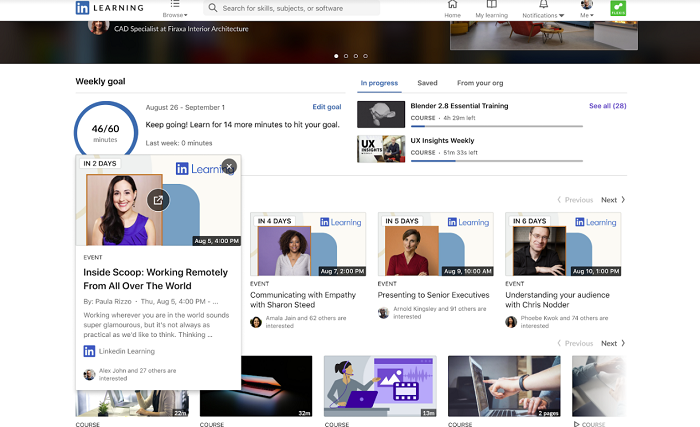Screen dimensions: 700x427
Task: Click the green organization logo icon
Action: pos(618,8)
